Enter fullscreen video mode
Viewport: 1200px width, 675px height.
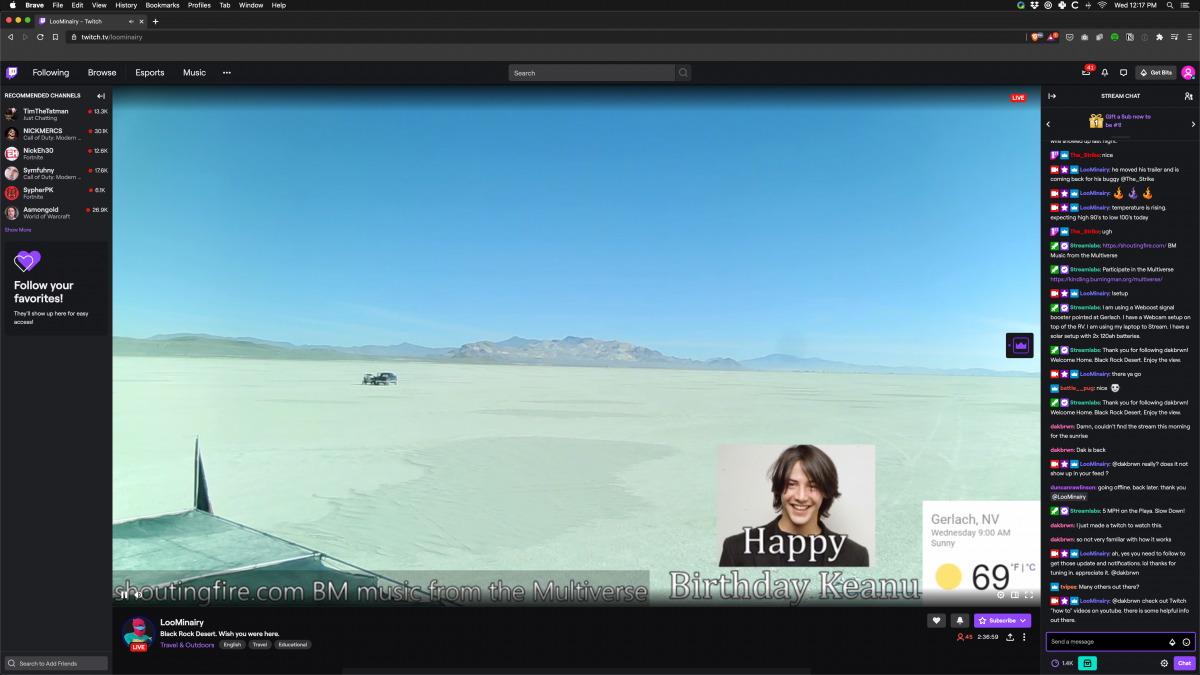(1029, 594)
